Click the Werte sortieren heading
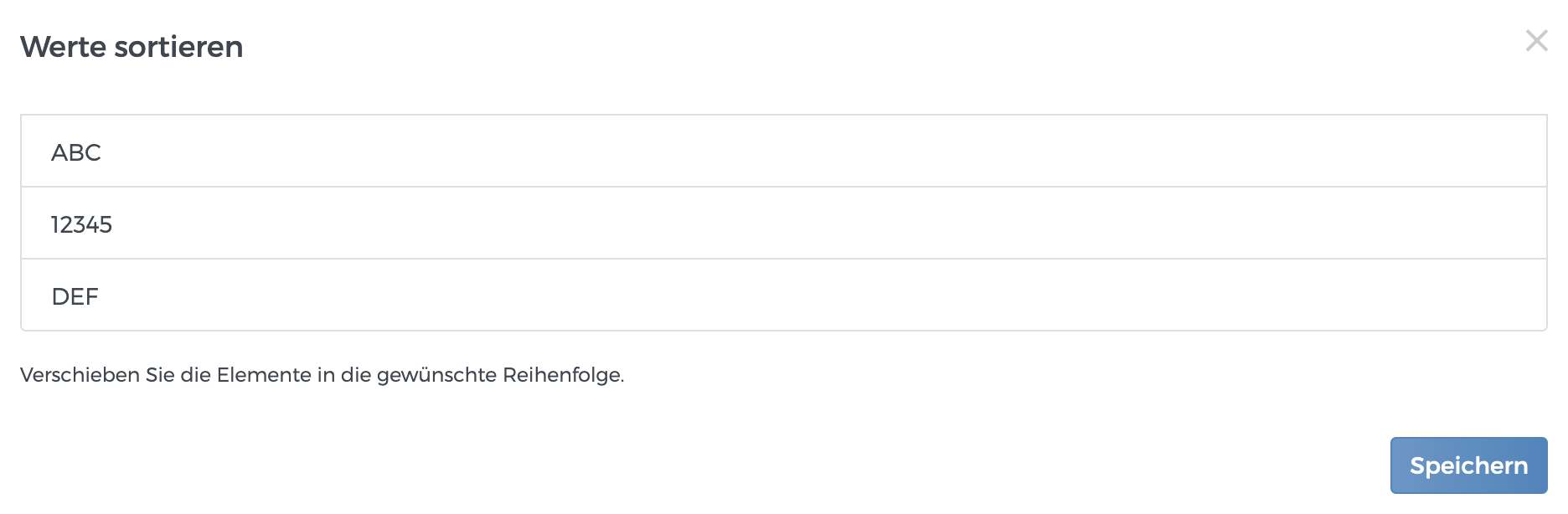The width and height of the screenshot is (1568, 514). tap(132, 47)
